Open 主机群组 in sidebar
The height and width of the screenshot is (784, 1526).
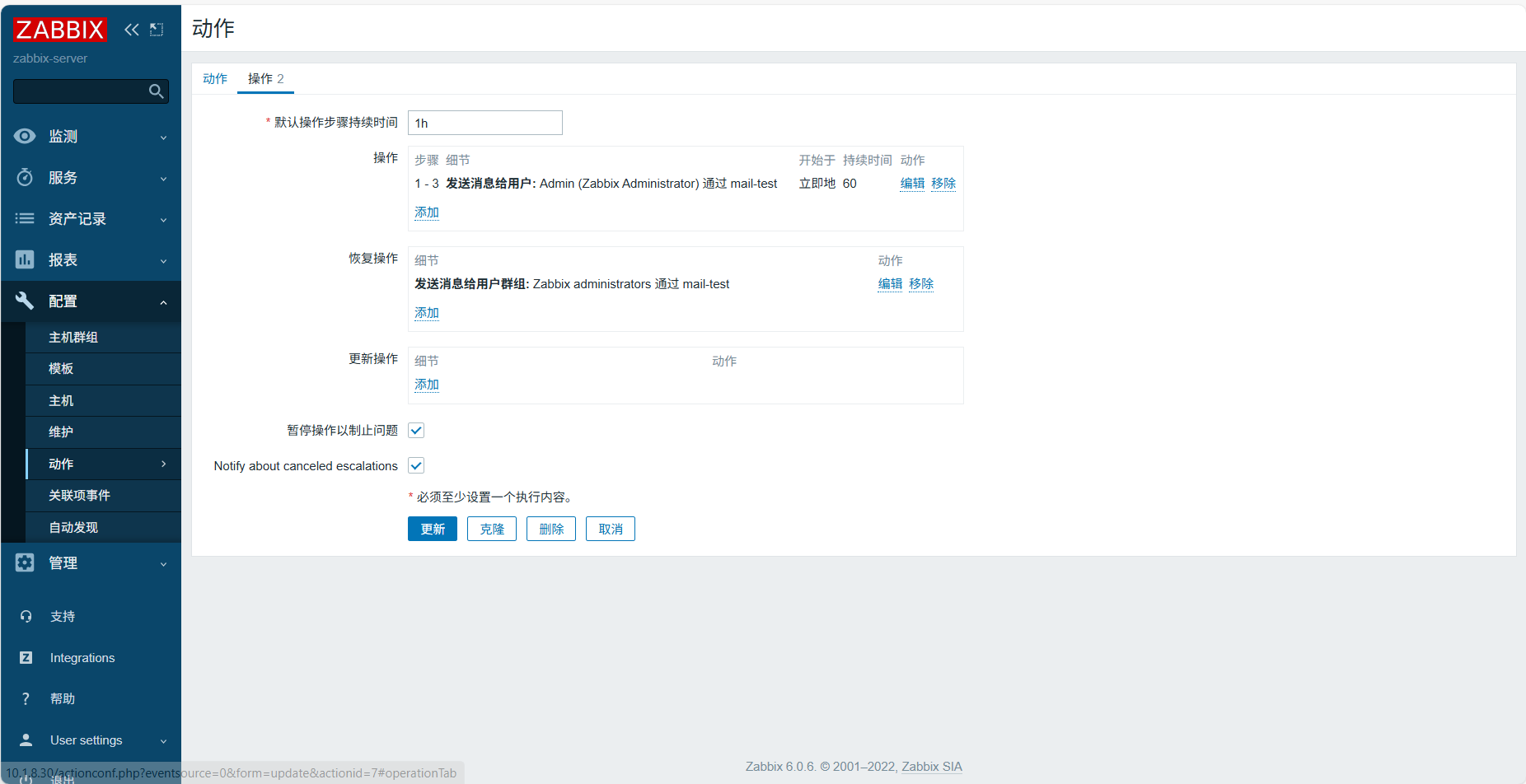point(103,338)
